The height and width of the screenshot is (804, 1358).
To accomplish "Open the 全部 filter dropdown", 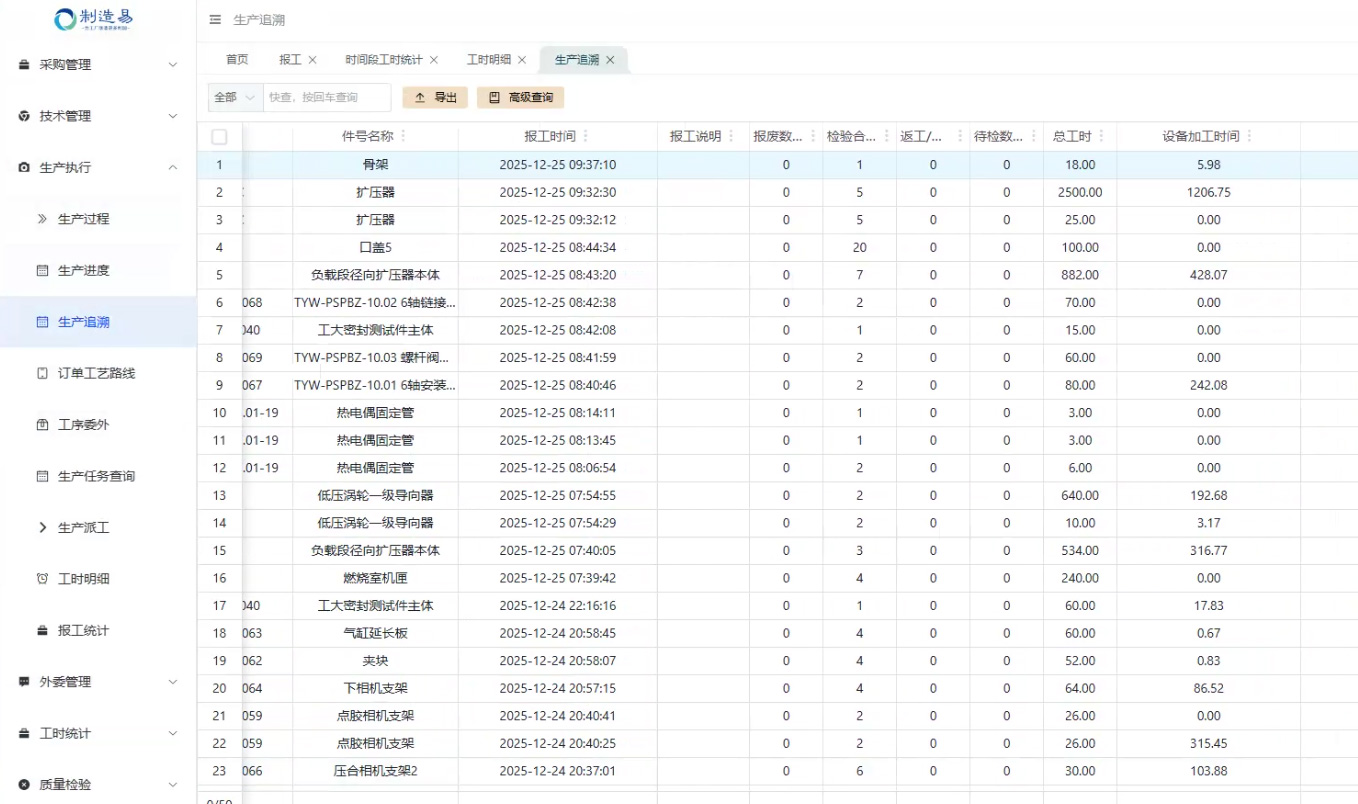I will (x=233, y=97).
